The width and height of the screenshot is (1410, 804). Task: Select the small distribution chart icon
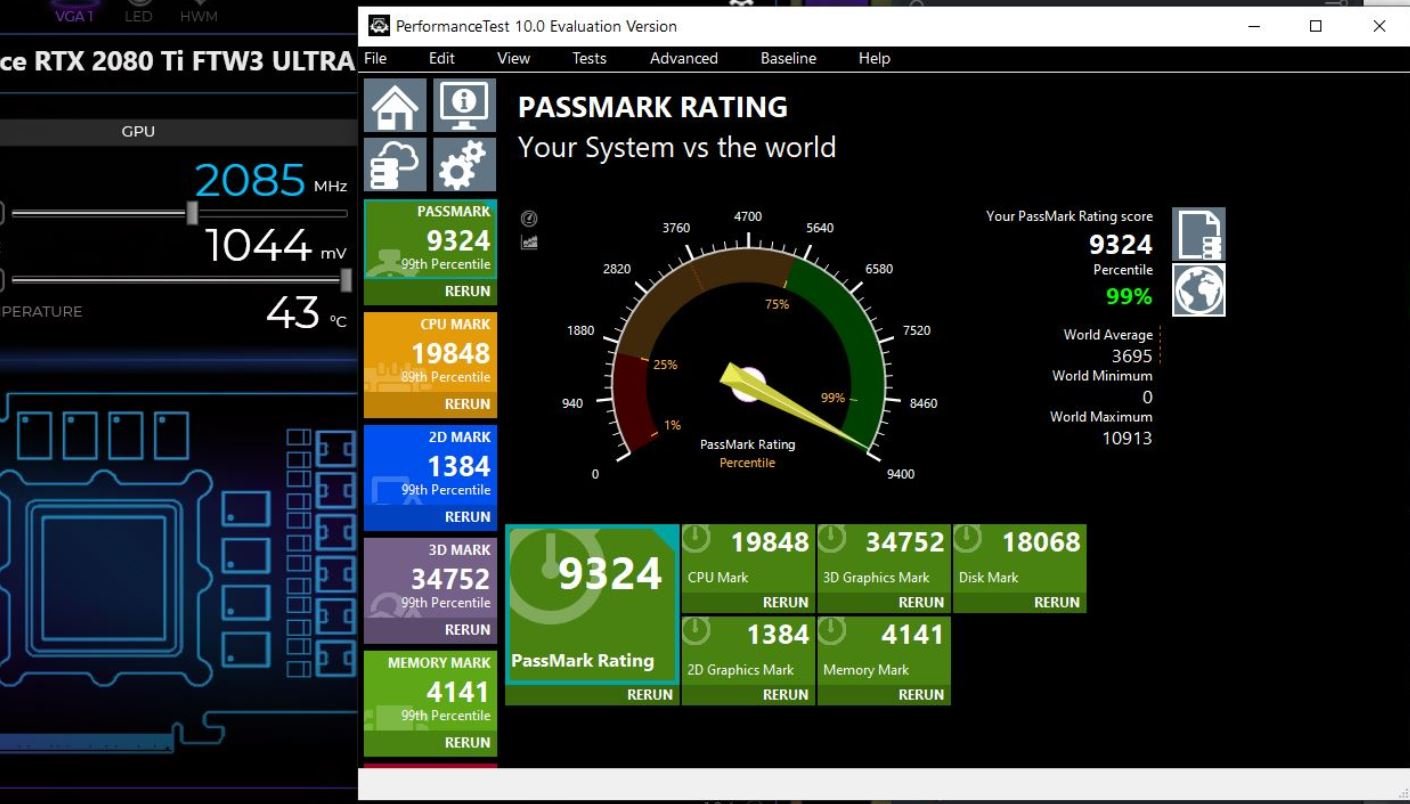[x=530, y=242]
